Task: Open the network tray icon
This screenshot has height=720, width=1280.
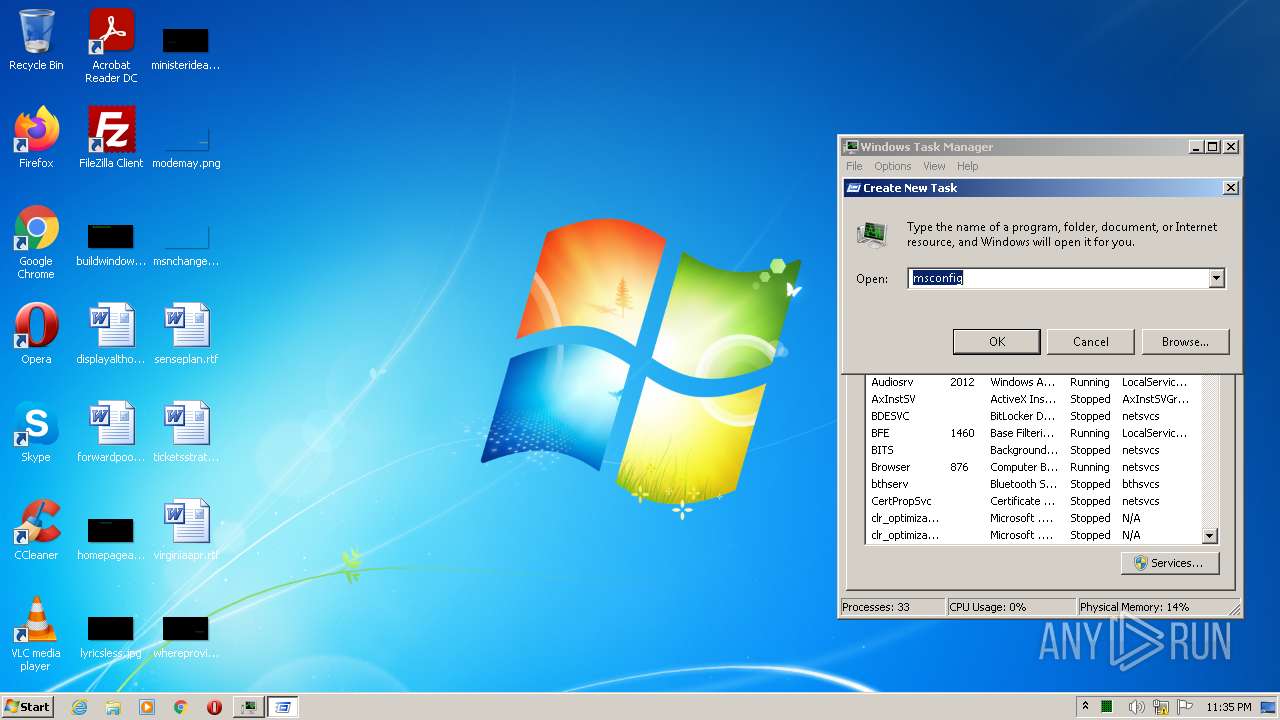Action: 1161,707
